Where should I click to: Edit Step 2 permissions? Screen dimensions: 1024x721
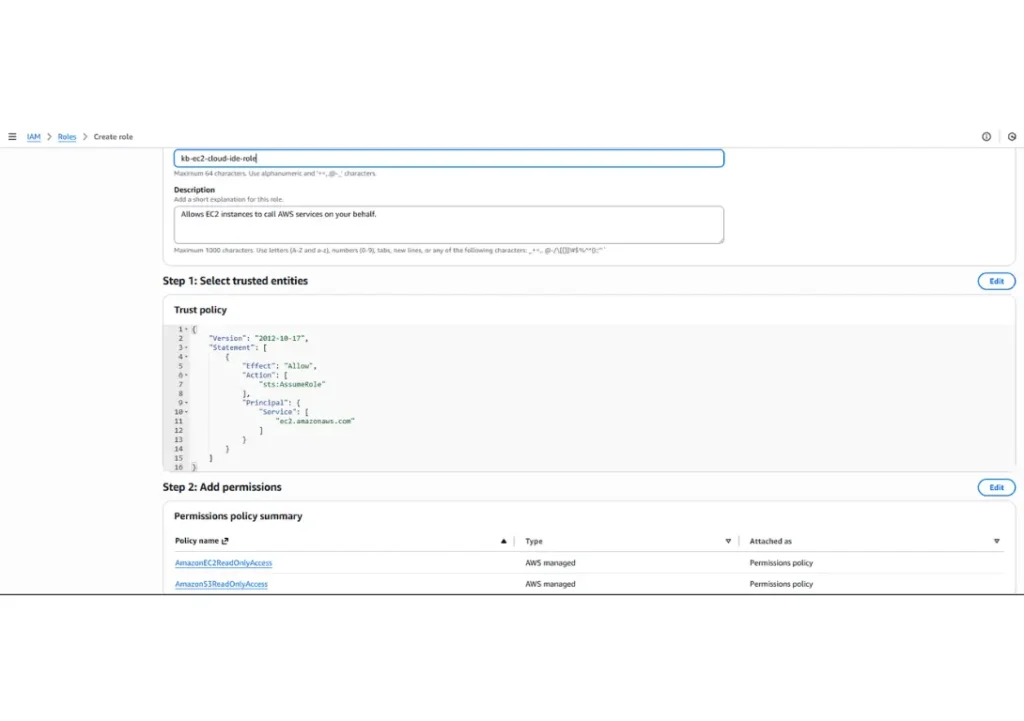tap(996, 487)
